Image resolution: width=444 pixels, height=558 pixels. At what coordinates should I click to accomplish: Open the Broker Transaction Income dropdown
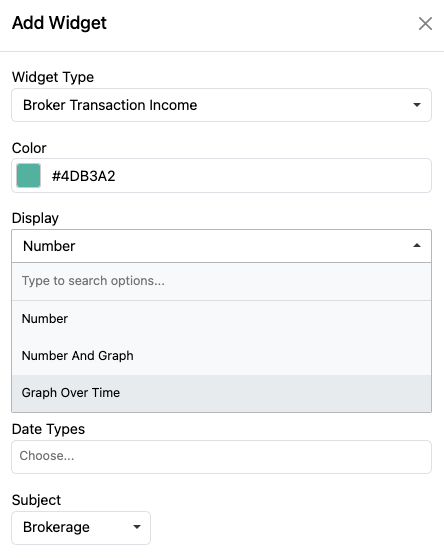coord(221,105)
